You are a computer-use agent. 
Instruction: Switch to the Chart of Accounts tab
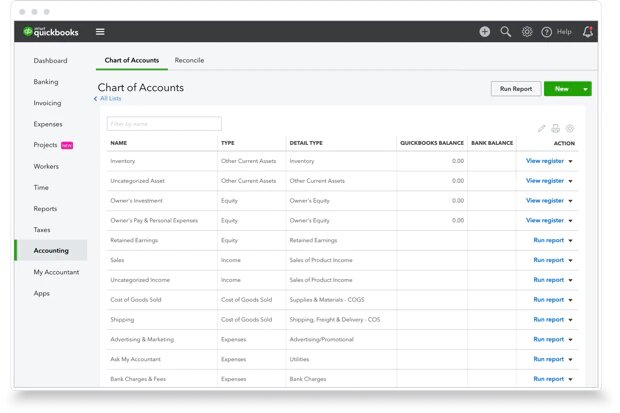click(132, 60)
